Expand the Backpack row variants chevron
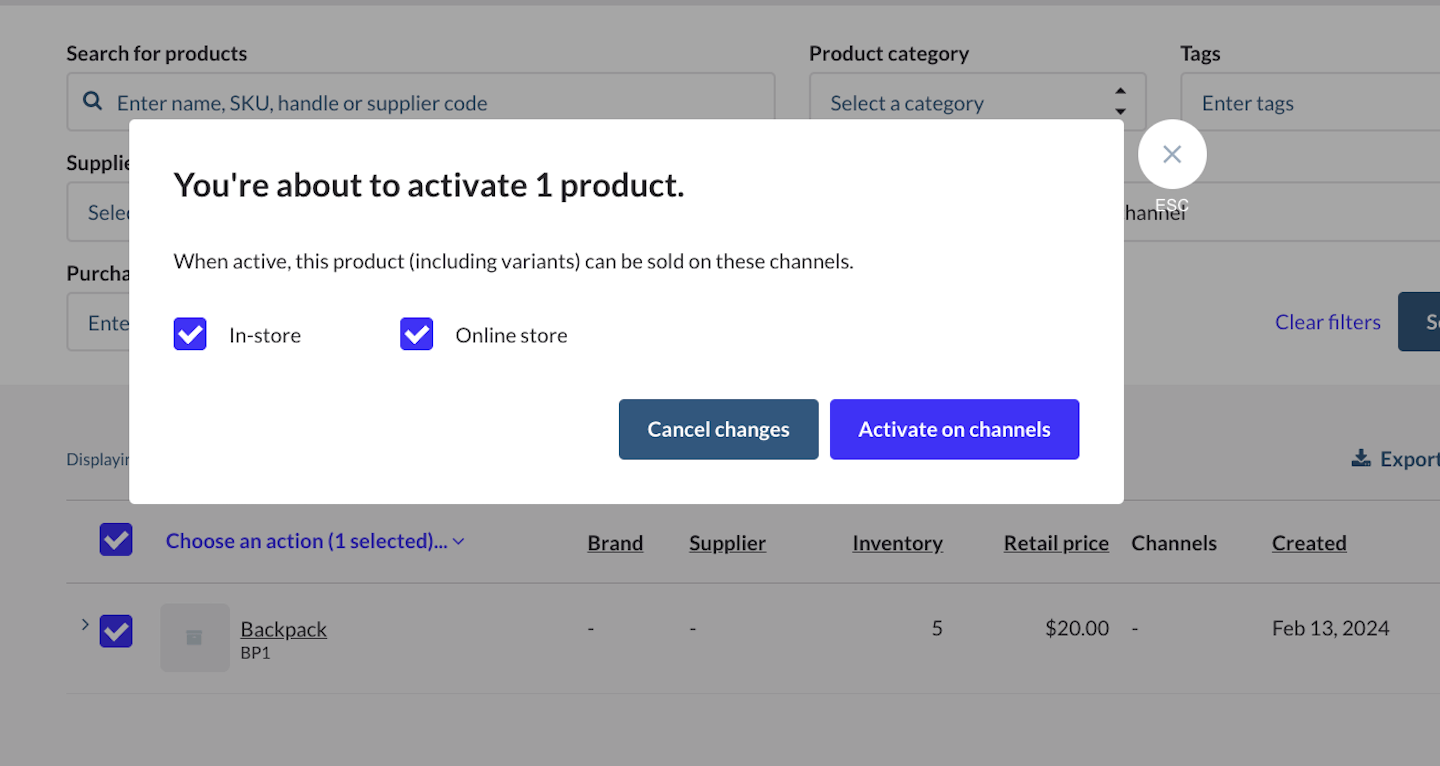The width and height of the screenshot is (1440, 766). click(85, 625)
